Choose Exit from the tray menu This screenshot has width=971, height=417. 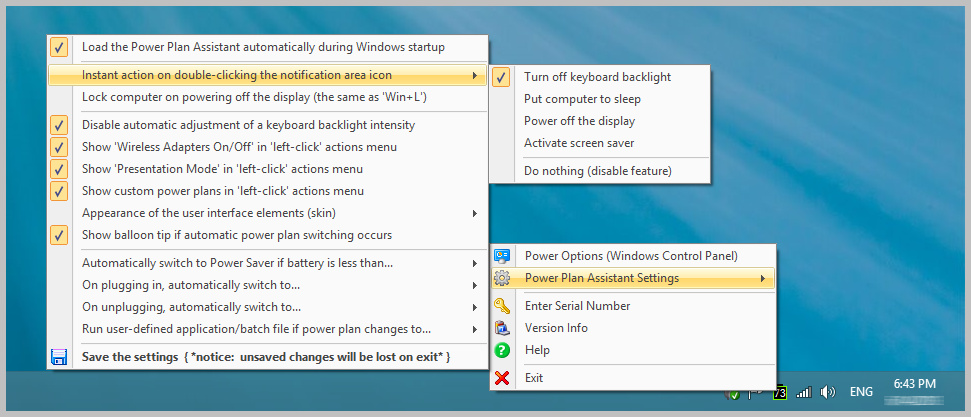[632, 377]
